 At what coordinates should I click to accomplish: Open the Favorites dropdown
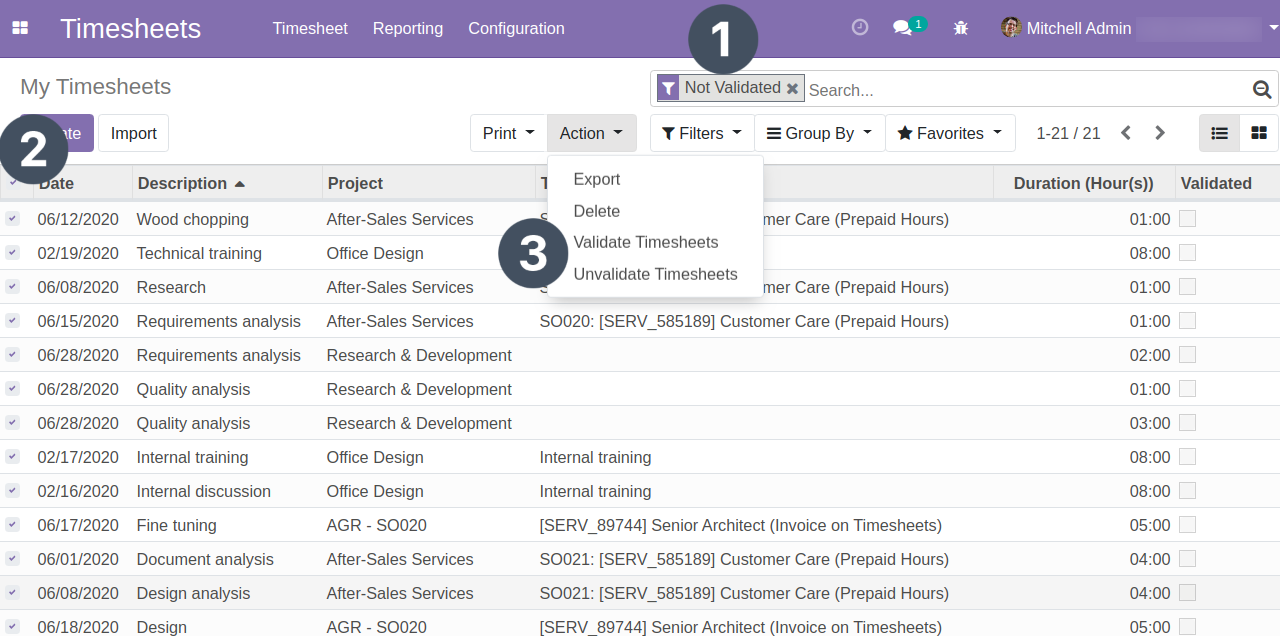coord(950,133)
